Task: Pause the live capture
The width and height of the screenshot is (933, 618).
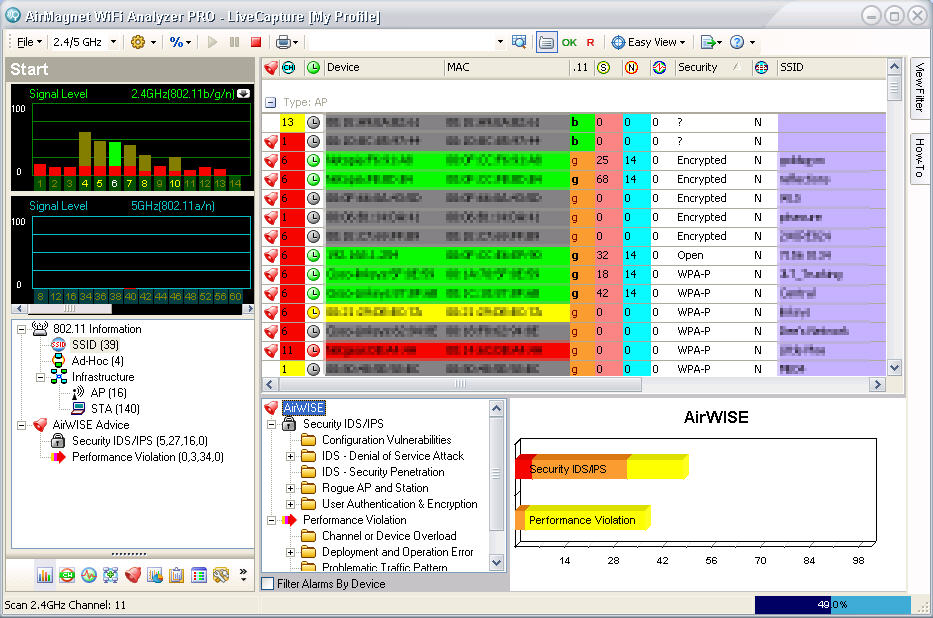Action: pyautogui.click(x=234, y=42)
